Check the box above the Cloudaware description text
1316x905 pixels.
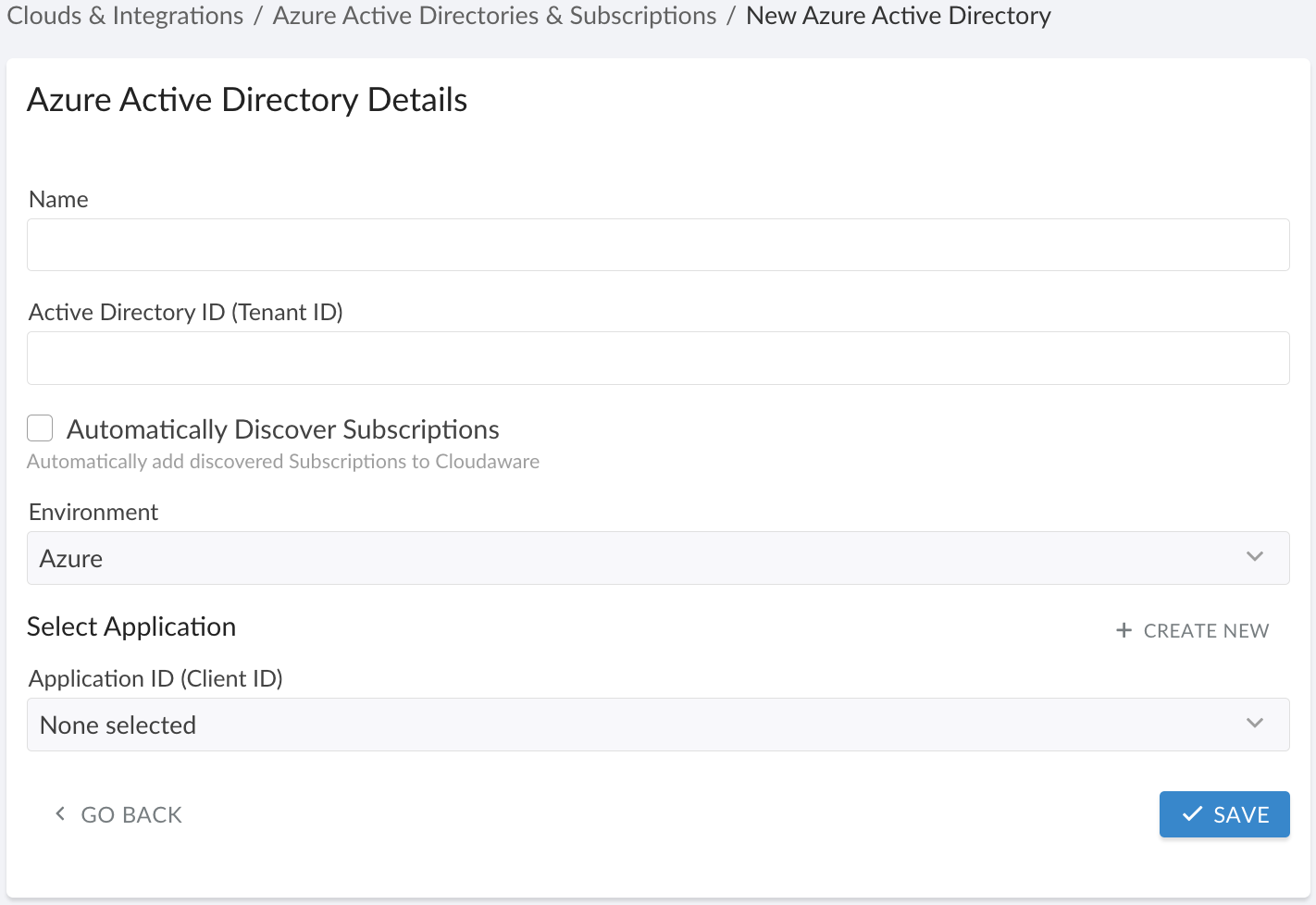click(40, 428)
